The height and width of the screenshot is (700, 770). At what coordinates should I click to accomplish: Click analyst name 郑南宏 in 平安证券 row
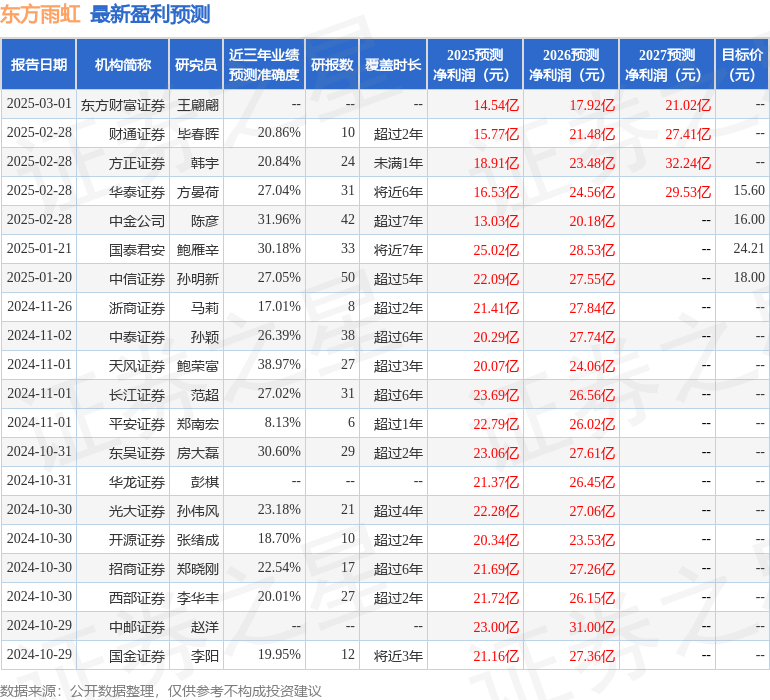pyautogui.click(x=197, y=423)
